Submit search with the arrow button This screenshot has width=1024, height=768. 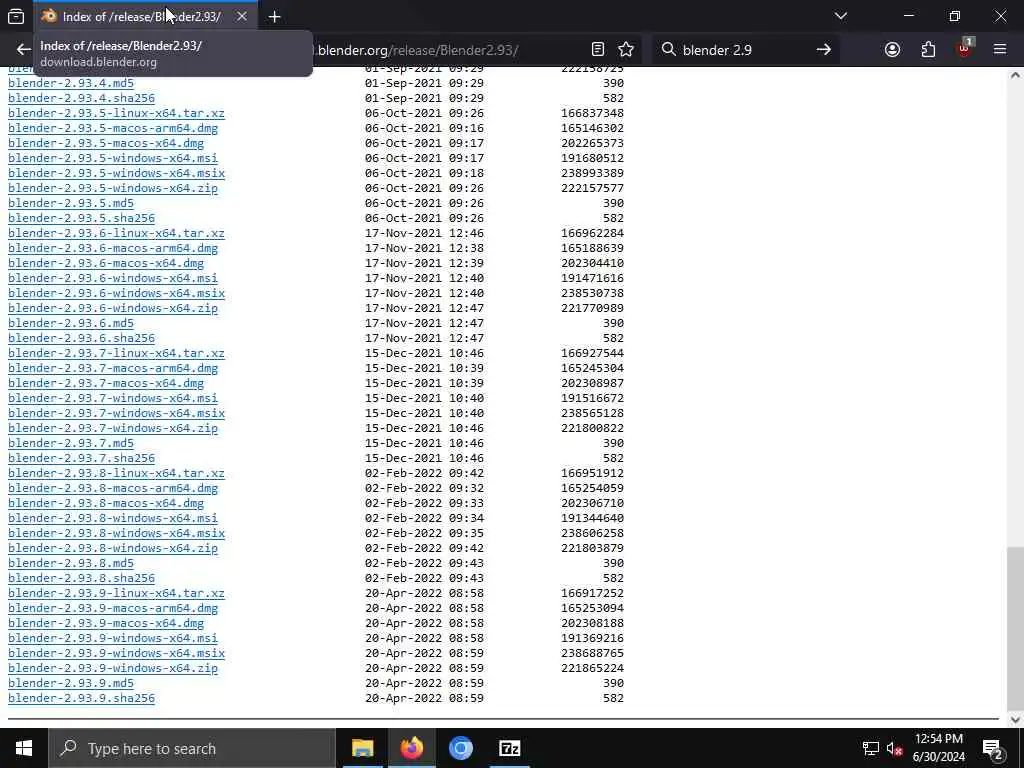[x=824, y=50]
